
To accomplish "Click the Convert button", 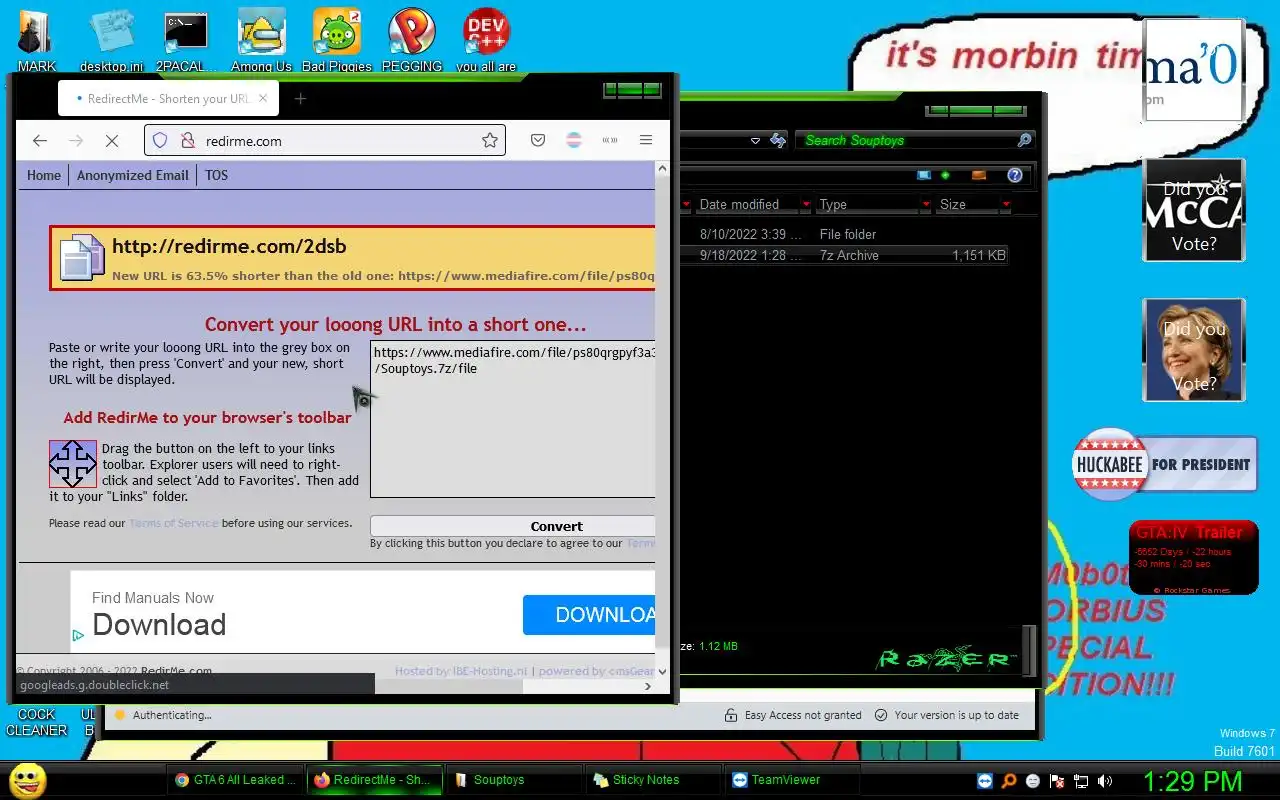I will tap(513, 526).
